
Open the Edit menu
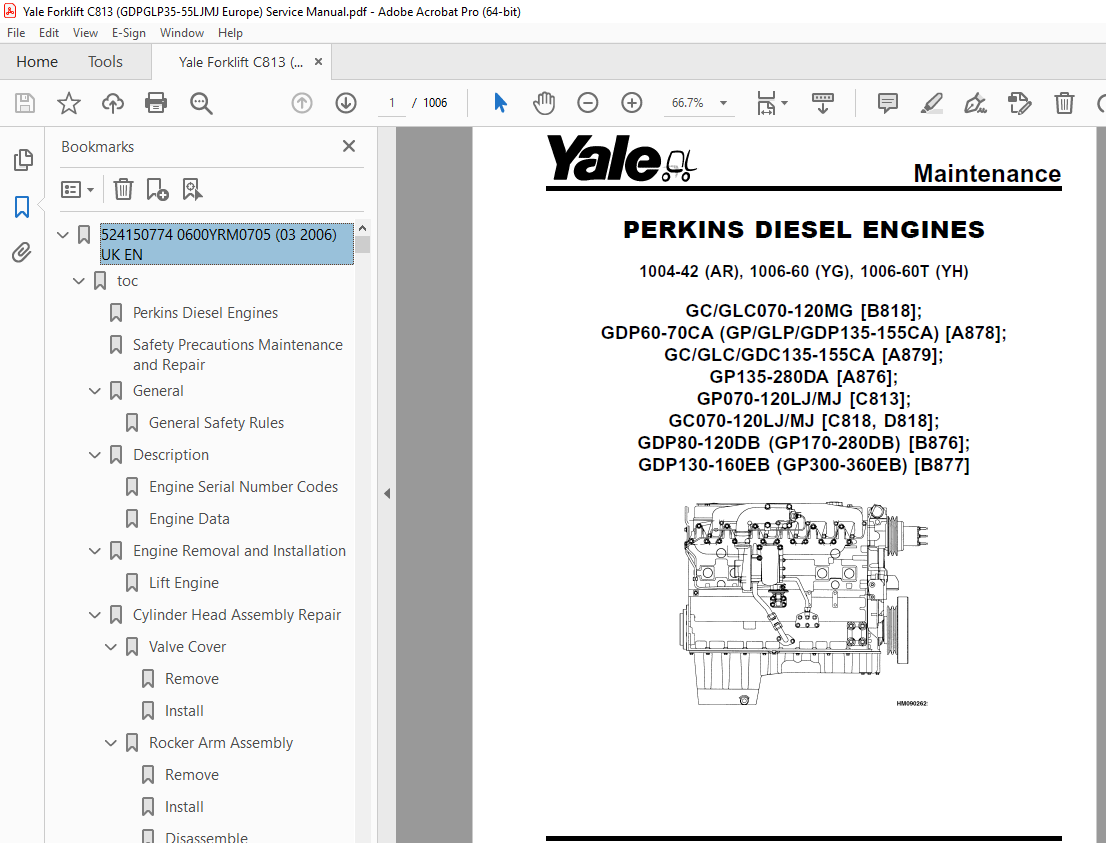(x=49, y=32)
